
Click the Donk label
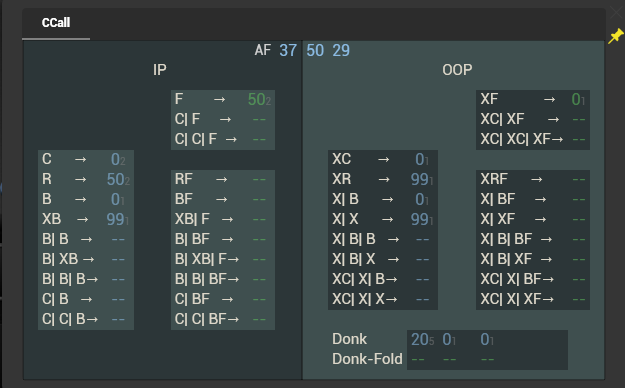[x=349, y=339]
